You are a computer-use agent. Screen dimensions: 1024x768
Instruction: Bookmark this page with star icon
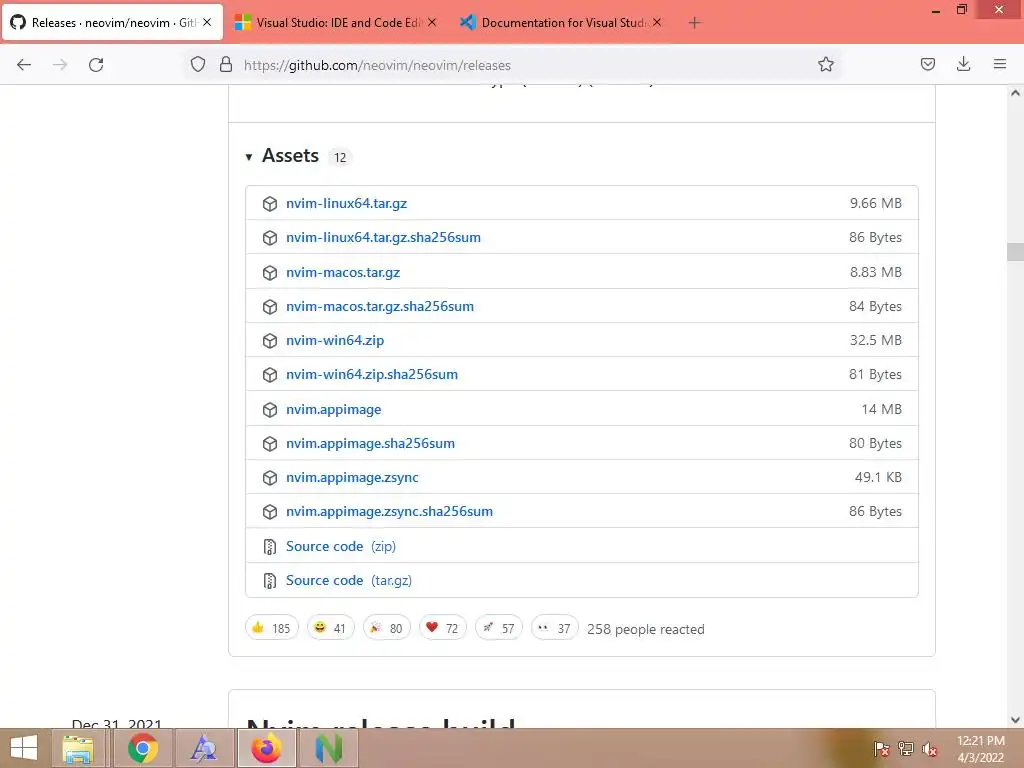click(x=825, y=64)
